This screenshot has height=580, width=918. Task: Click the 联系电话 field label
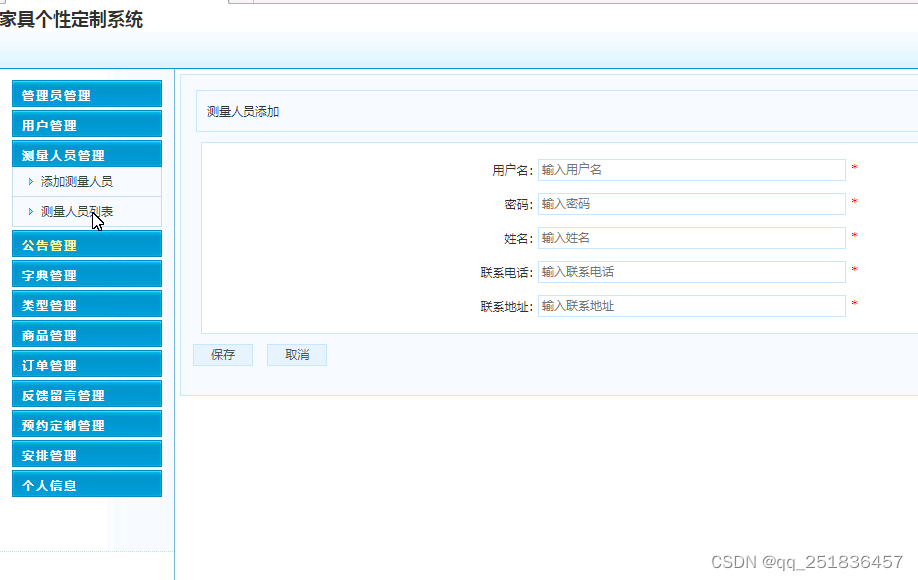coord(506,272)
